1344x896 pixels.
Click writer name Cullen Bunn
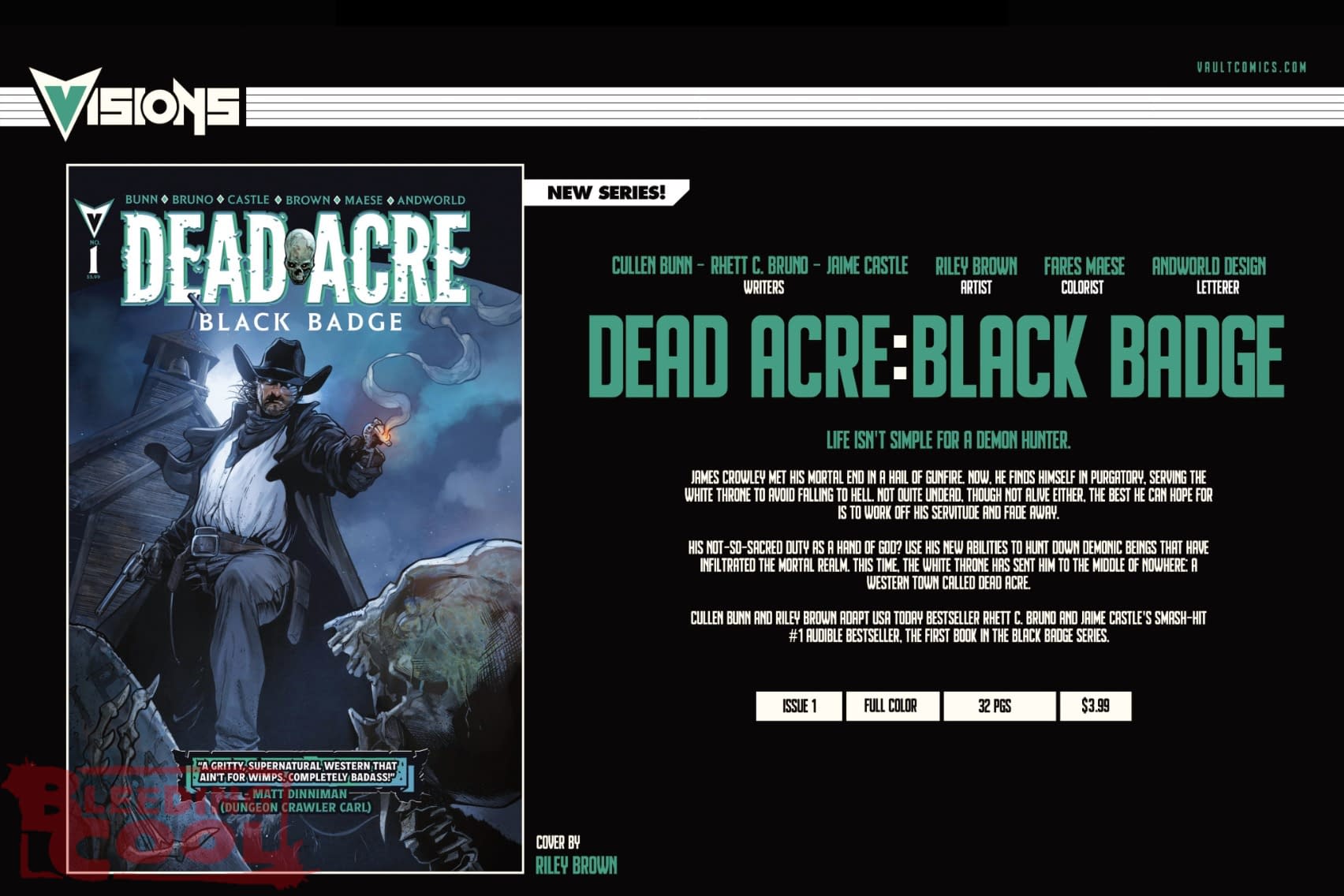[x=651, y=267]
